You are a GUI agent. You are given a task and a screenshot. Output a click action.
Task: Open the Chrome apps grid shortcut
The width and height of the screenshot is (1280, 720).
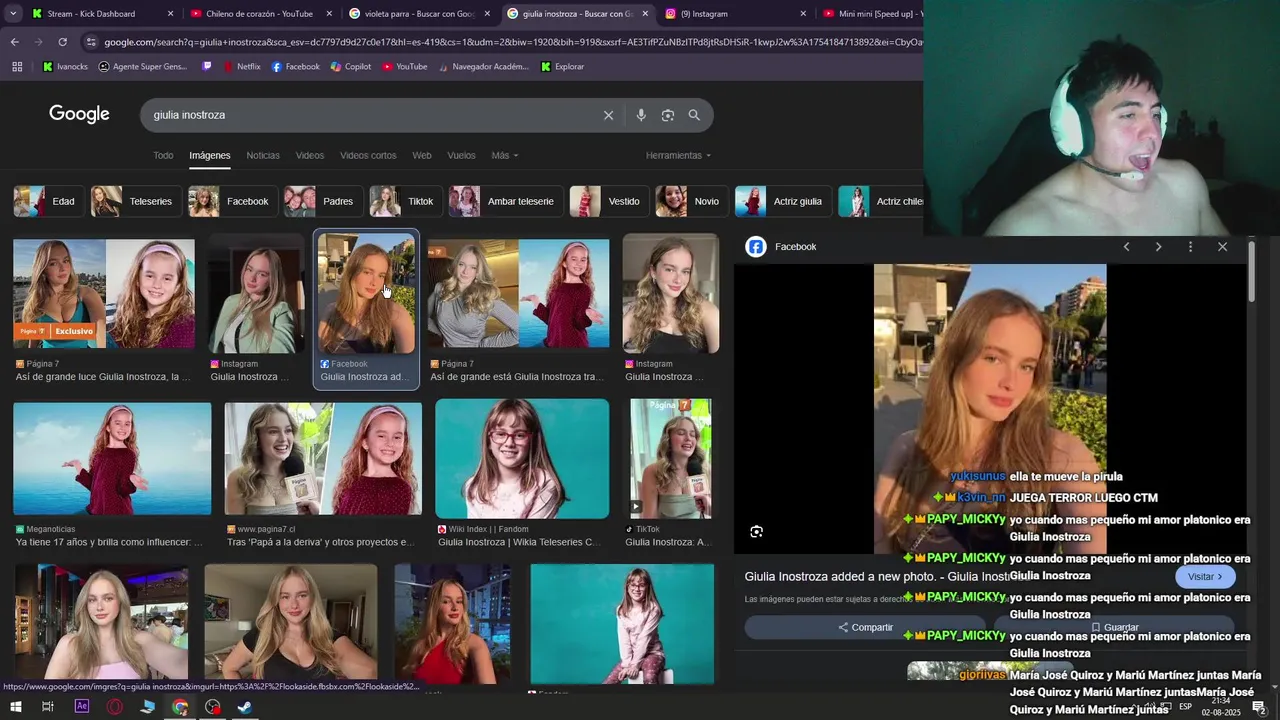click(17, 67)
